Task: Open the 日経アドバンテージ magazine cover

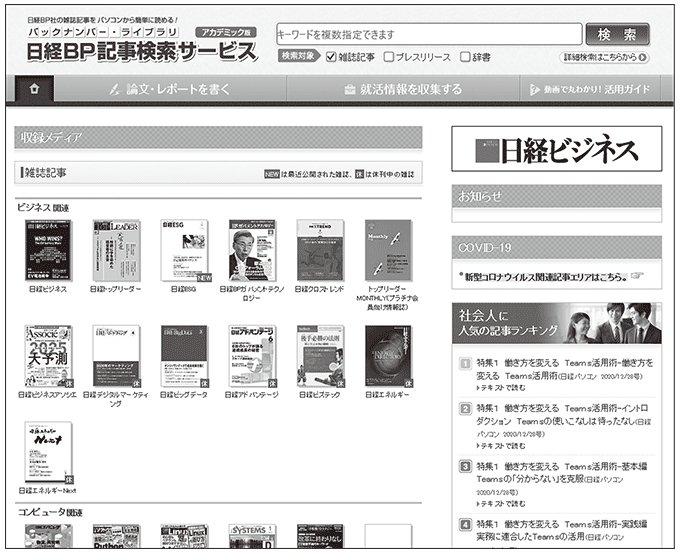Action: click(x=252, y=356)
